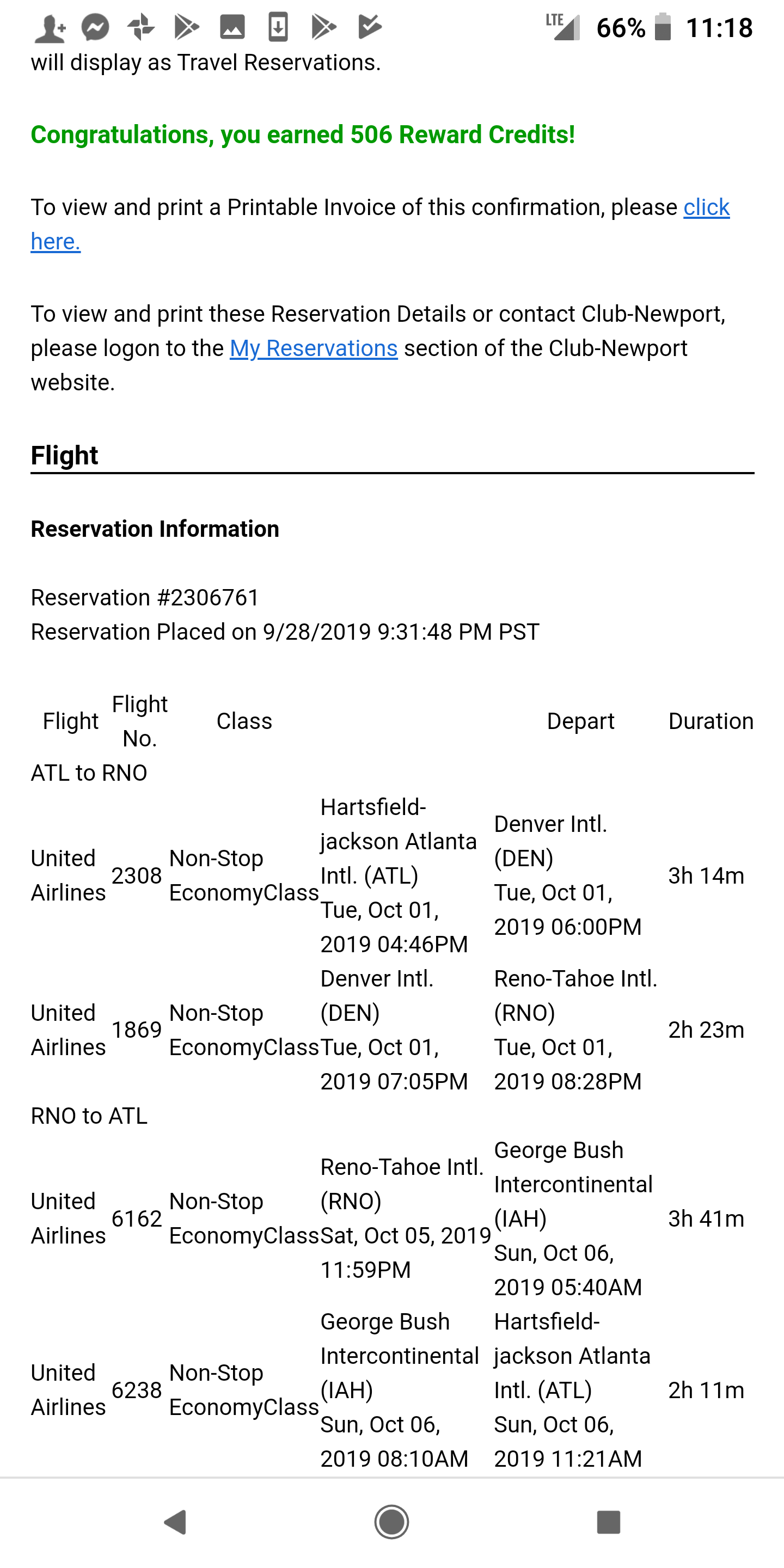Tap flight number 2308 cell

137,875
